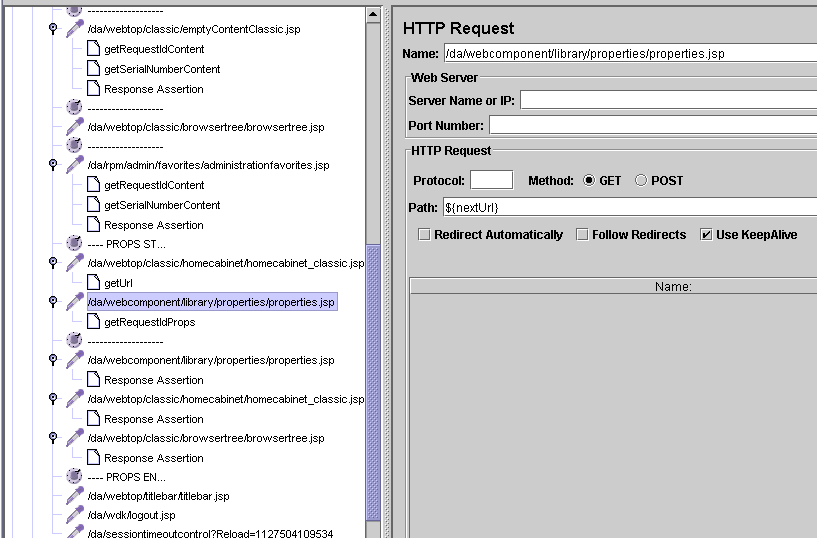Click timer icon directly below getRequestIdProps
Image resolution: width=817 pixels, height=538 pixels.
[75, 341]
